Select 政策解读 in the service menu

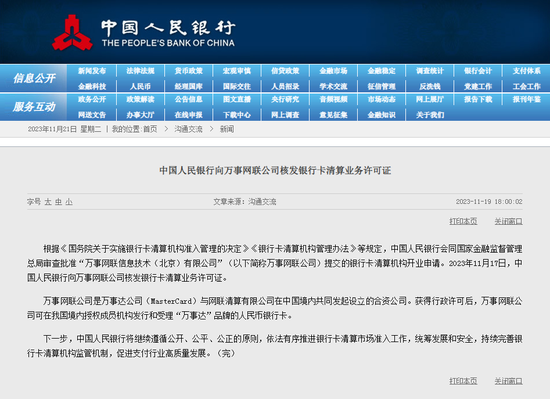[x=140, y=99]
